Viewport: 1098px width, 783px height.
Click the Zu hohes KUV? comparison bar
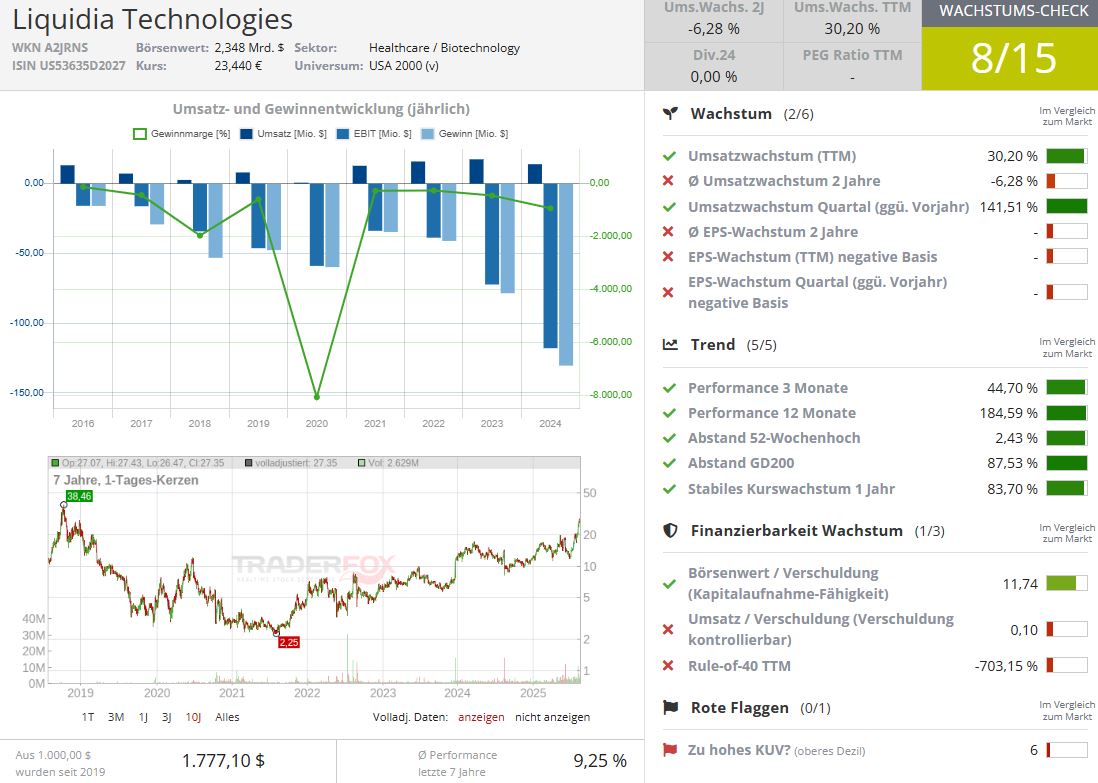(1066, 750)
